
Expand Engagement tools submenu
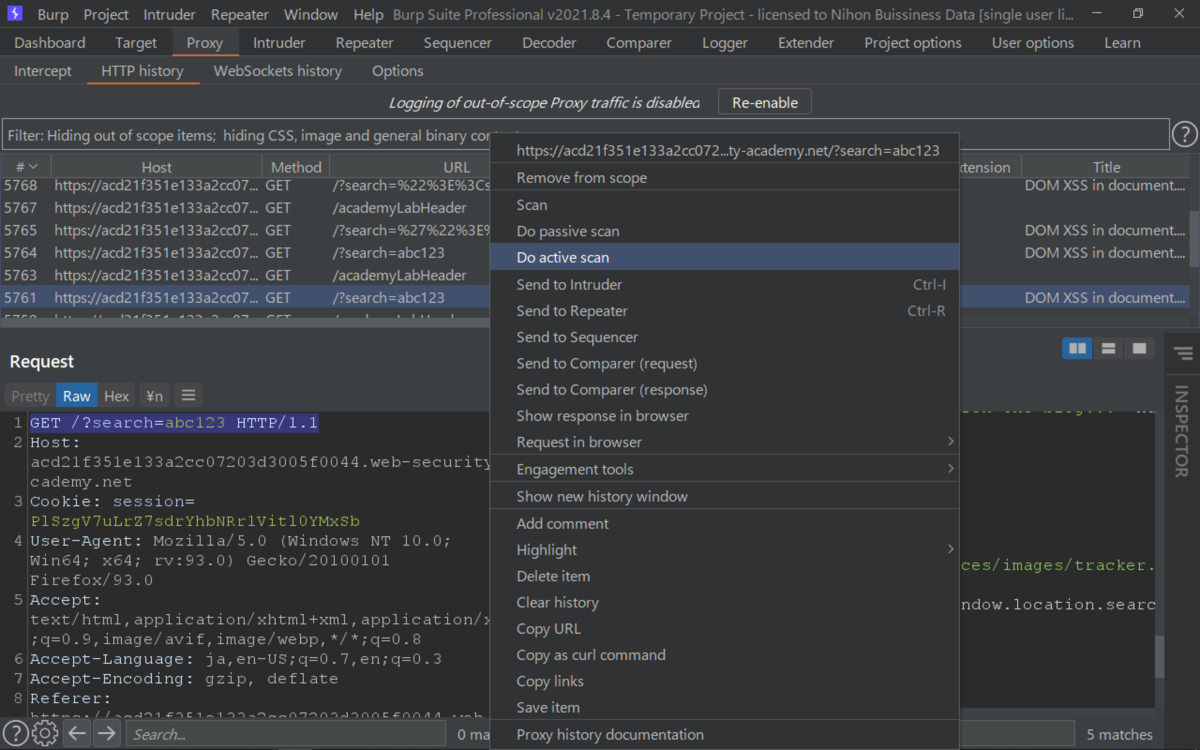[723, 469]
